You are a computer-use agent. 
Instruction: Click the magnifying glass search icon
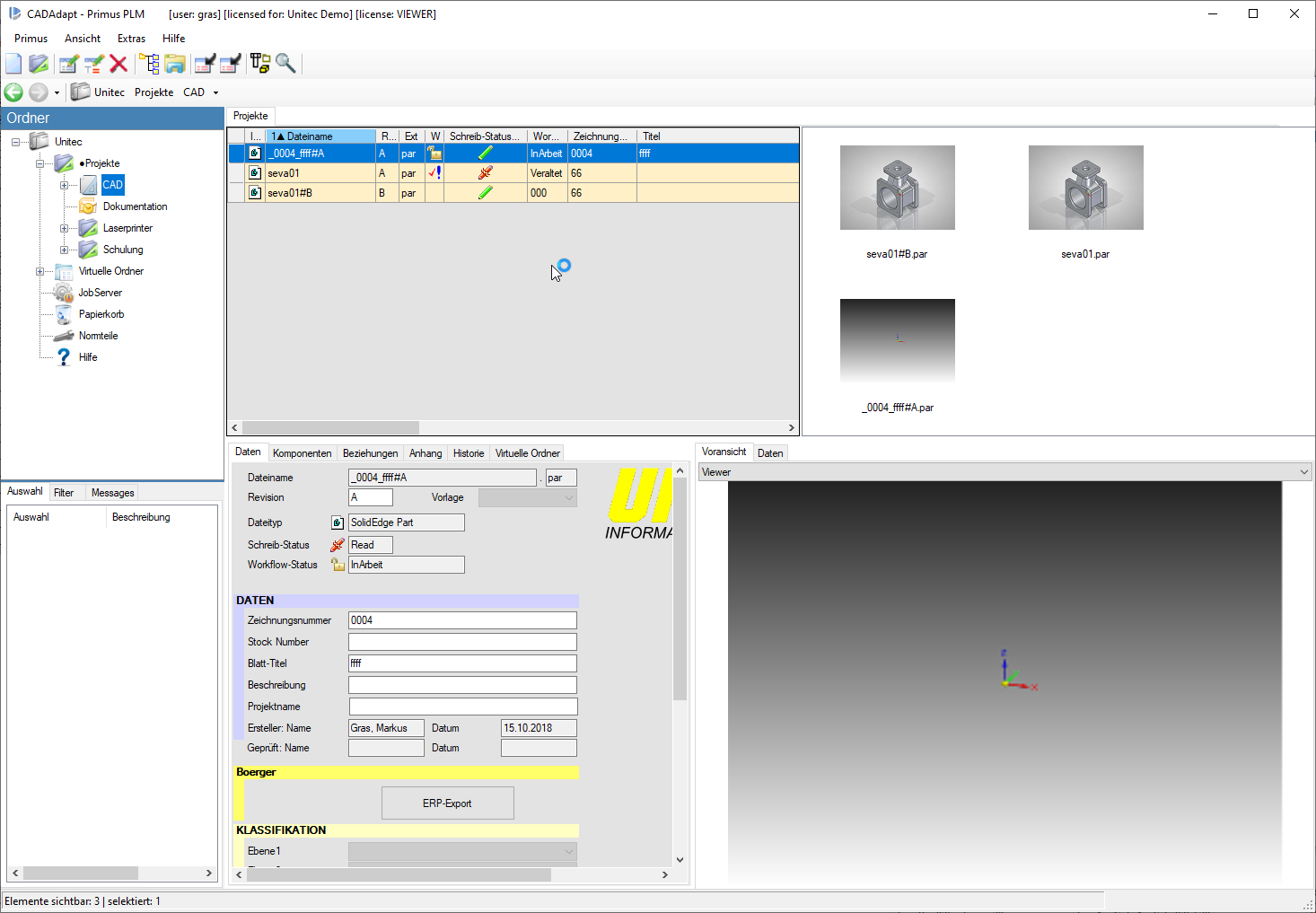point(286,64)
